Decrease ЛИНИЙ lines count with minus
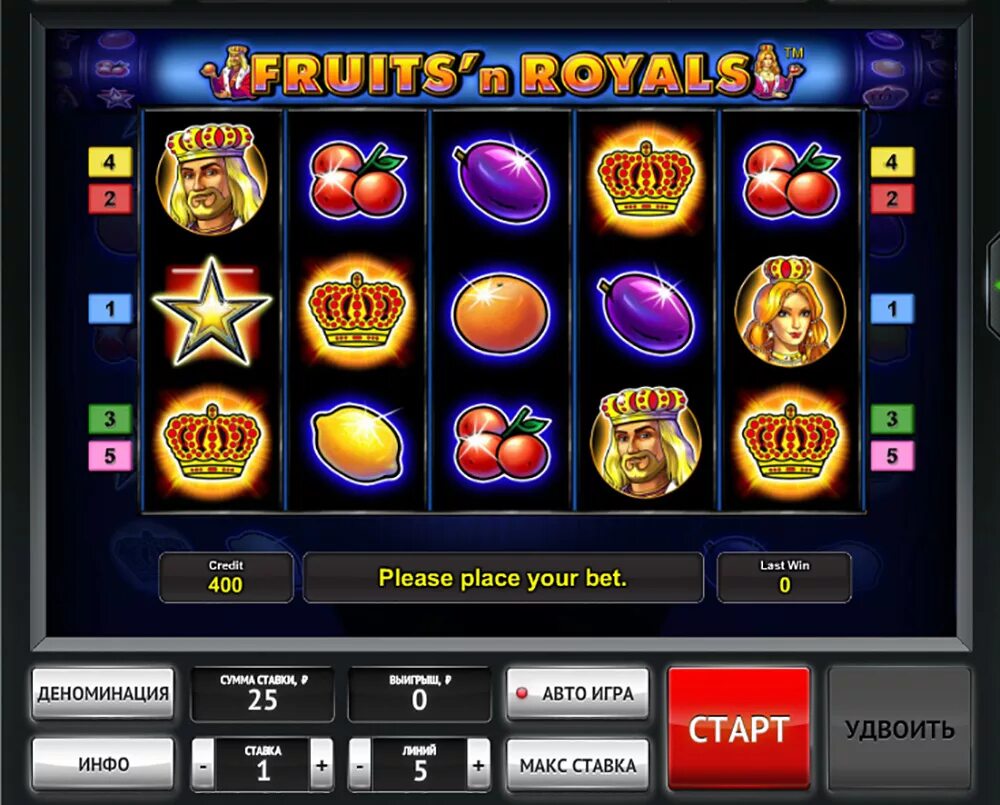Image resolution: width=1000 pixels, height=805 pixels. pos(360,765)
